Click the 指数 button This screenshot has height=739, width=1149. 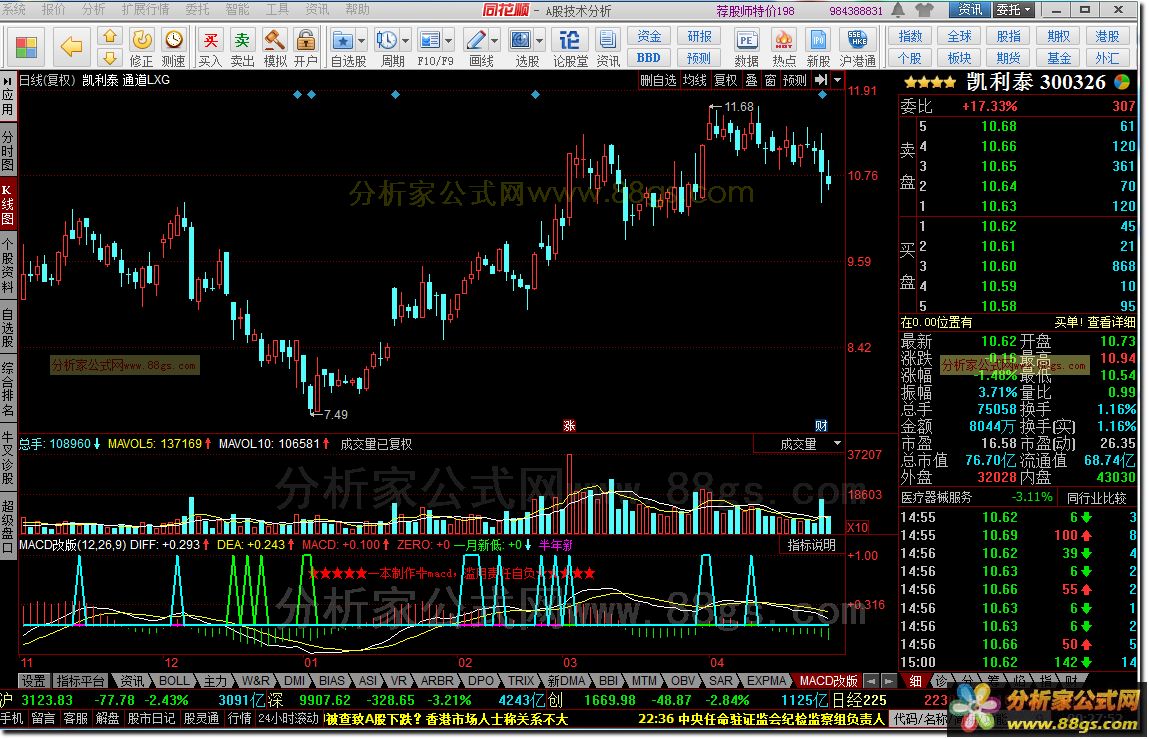pos(910,37)
